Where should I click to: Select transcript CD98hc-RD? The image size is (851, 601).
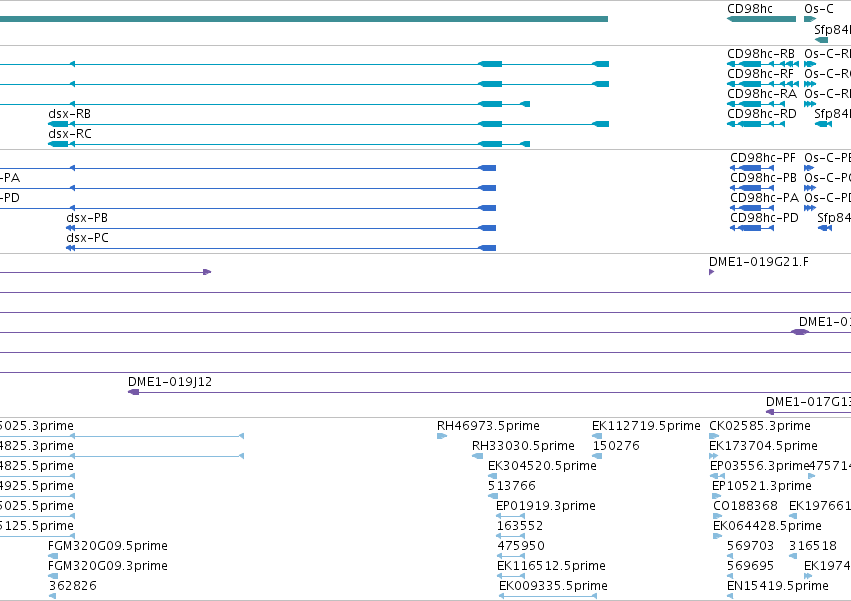761,114
